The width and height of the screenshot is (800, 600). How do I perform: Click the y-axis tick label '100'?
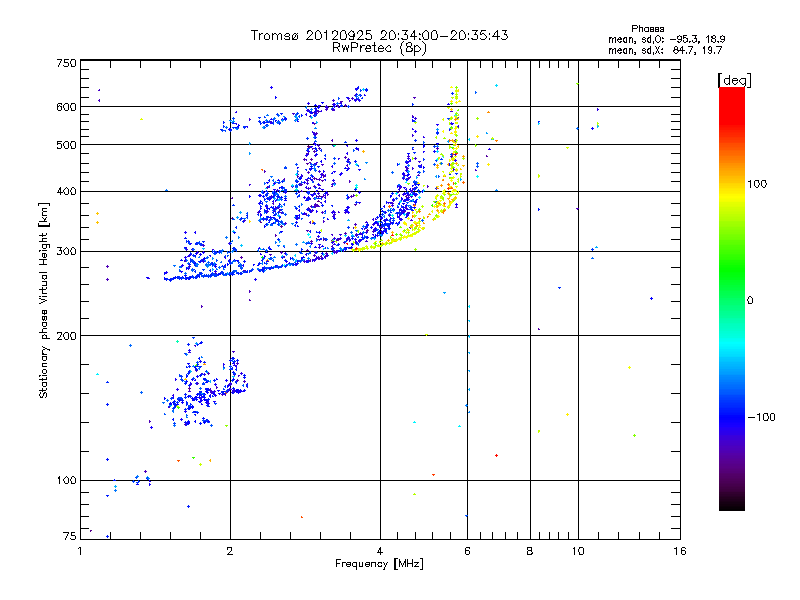click(x=66, y=480)
